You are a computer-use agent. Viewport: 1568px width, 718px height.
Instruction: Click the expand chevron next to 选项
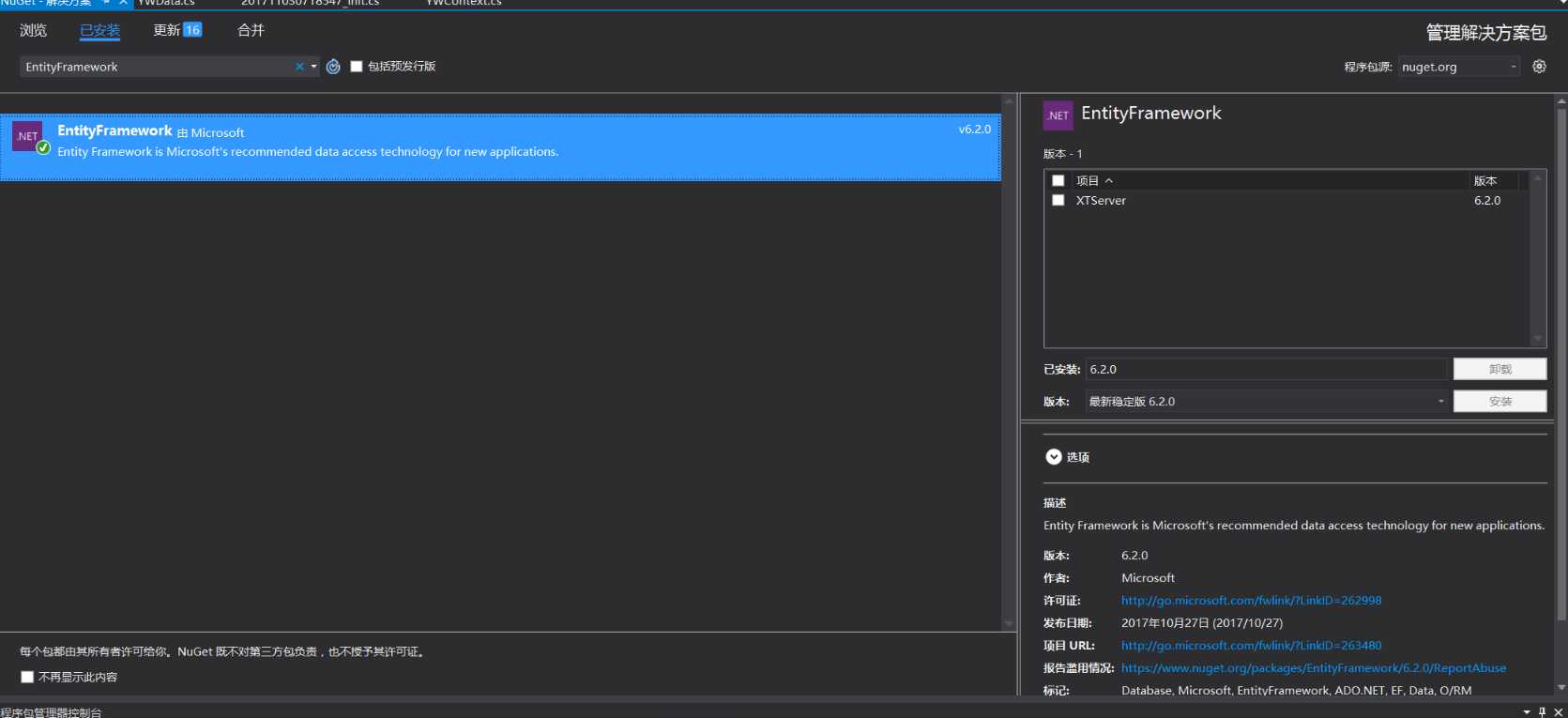pyautogui.click(x=1054, y=457)
